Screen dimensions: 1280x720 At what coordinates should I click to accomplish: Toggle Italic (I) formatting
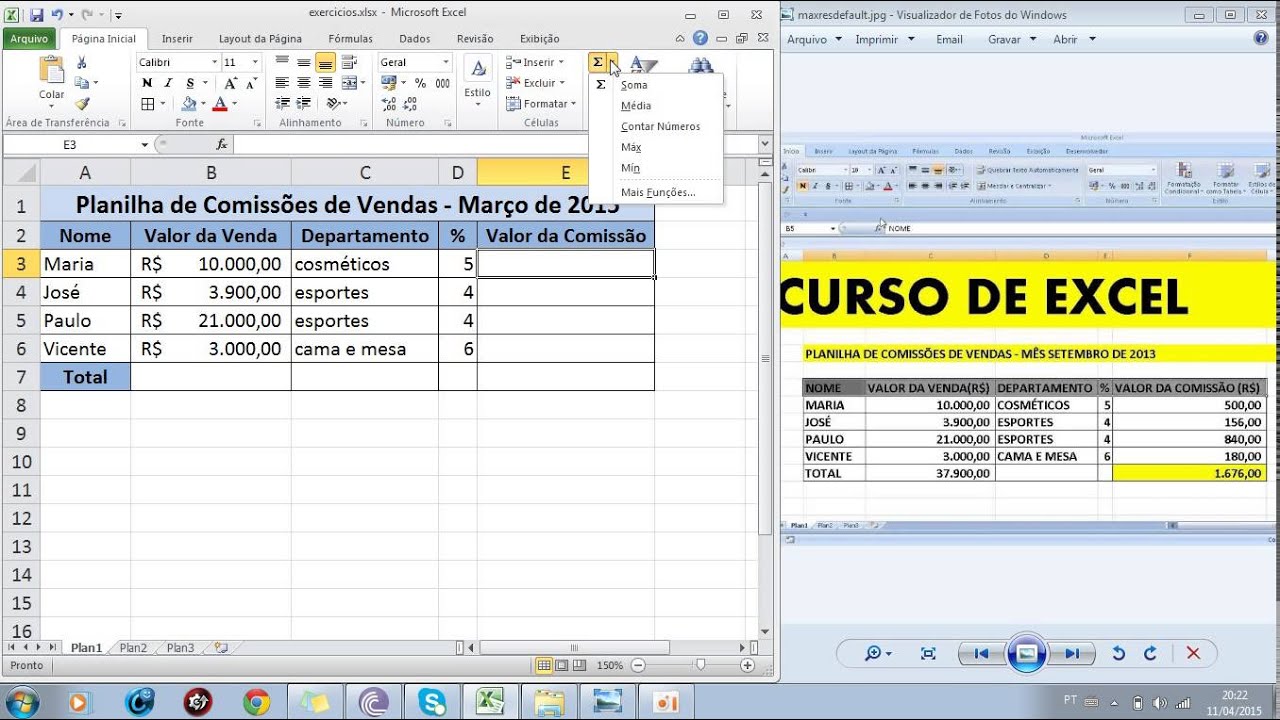[168, 83]
